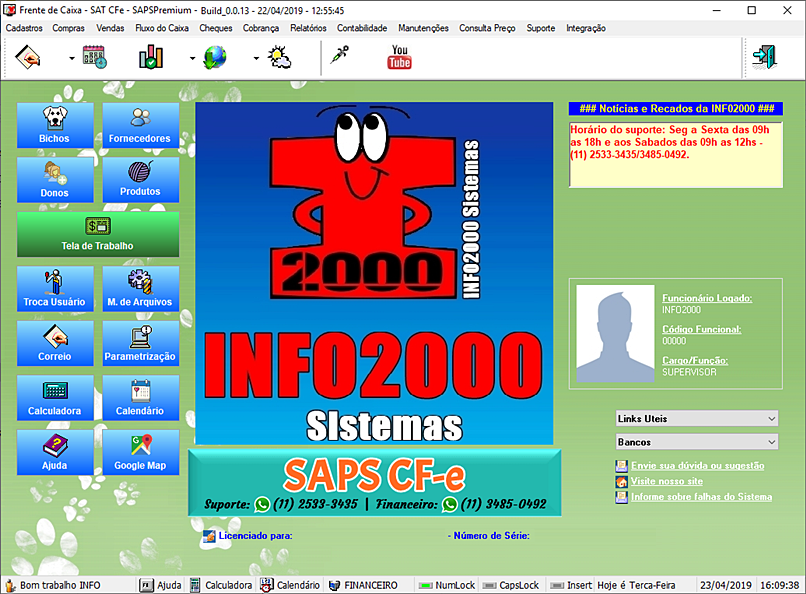The image size is (806, 594).
Task: Click the Insert status indicator
Action: click(571, 585)
